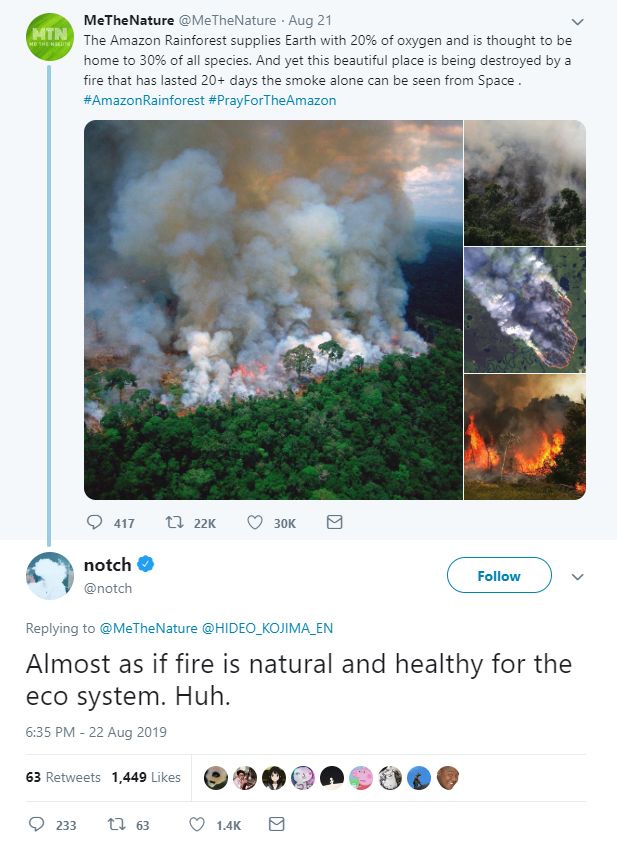Expand the chevron menu on MeTheNature's tweet
The image size is (617, 852).
coord(577,22)
